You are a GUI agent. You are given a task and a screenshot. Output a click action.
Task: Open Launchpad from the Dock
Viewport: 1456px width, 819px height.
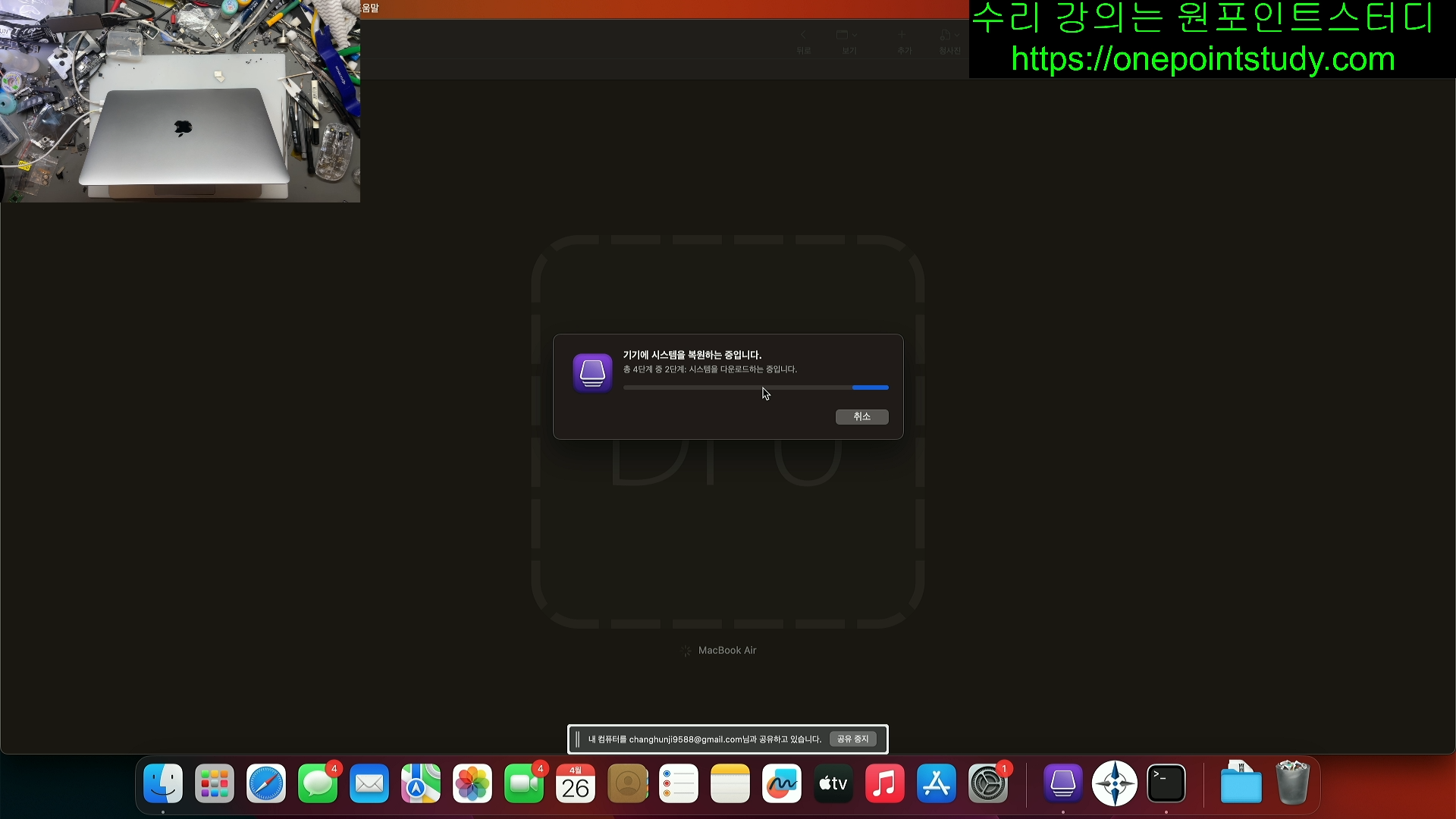coord(215,783)
